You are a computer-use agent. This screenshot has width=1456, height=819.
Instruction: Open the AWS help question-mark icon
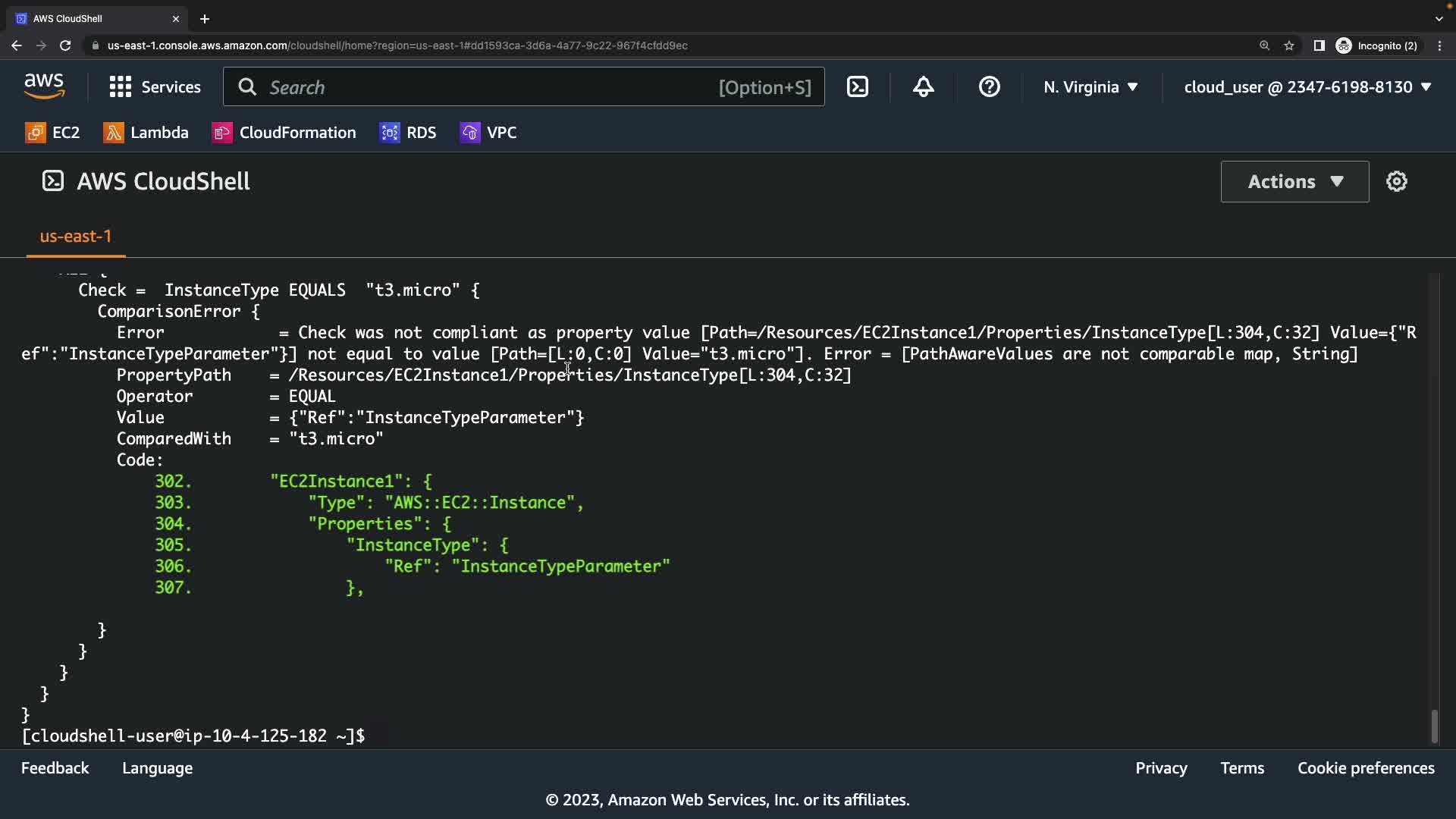tap(989, 87)
